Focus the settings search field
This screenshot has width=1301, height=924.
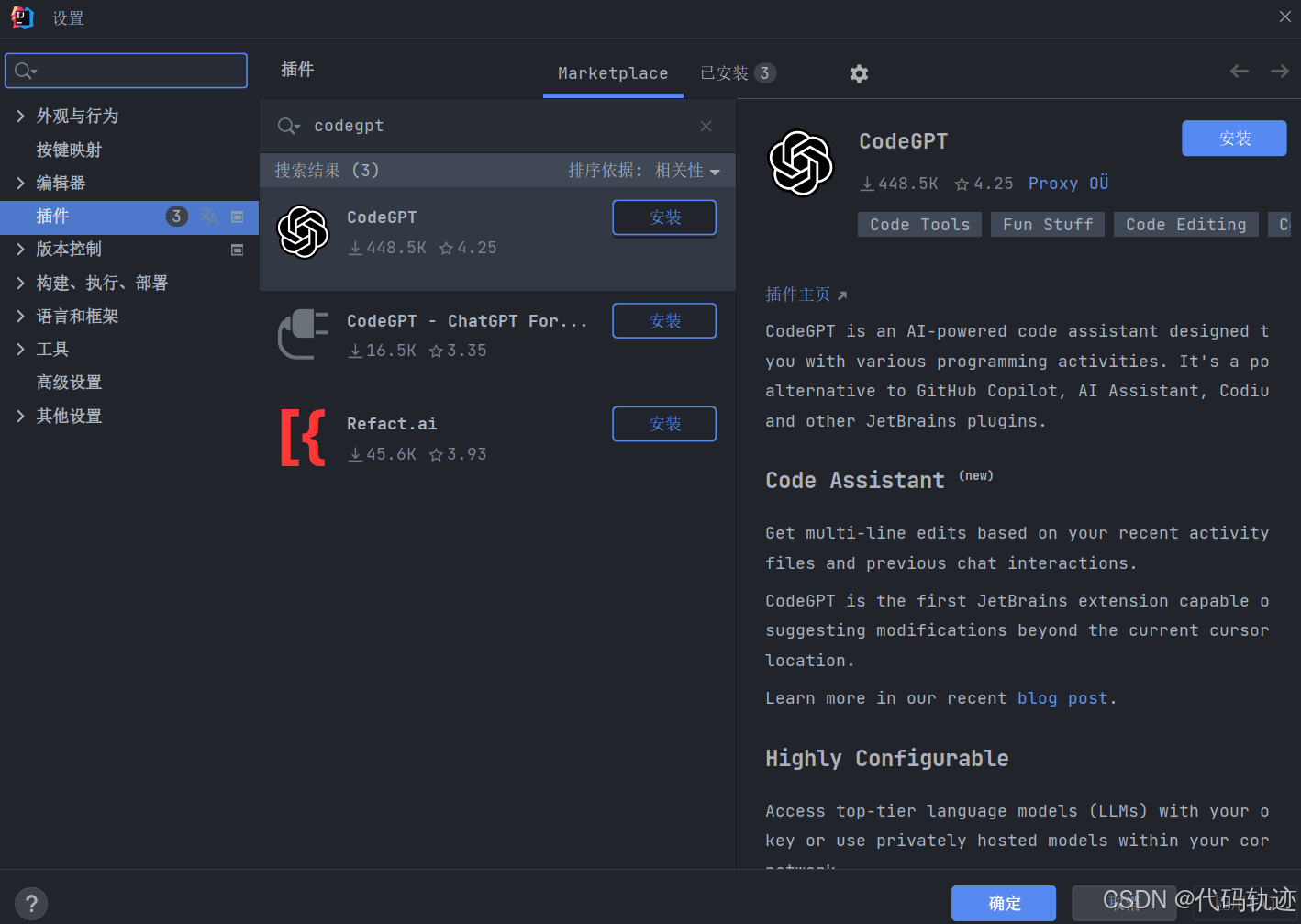[127, 71]
